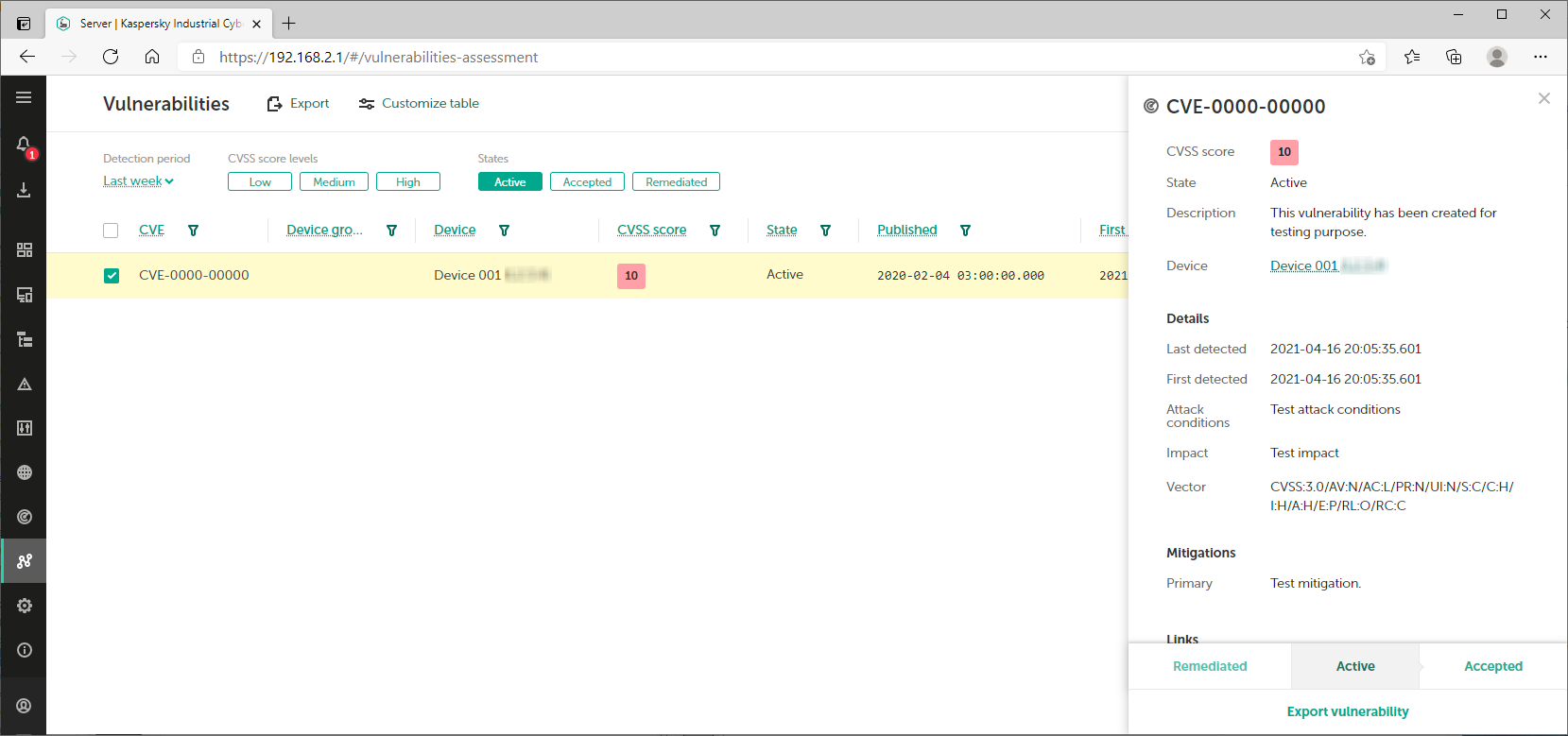The width and height of the screenshot is (1568, 736).
Task: Open the notifications bell icon in sidebar
Action: point(24,145)
